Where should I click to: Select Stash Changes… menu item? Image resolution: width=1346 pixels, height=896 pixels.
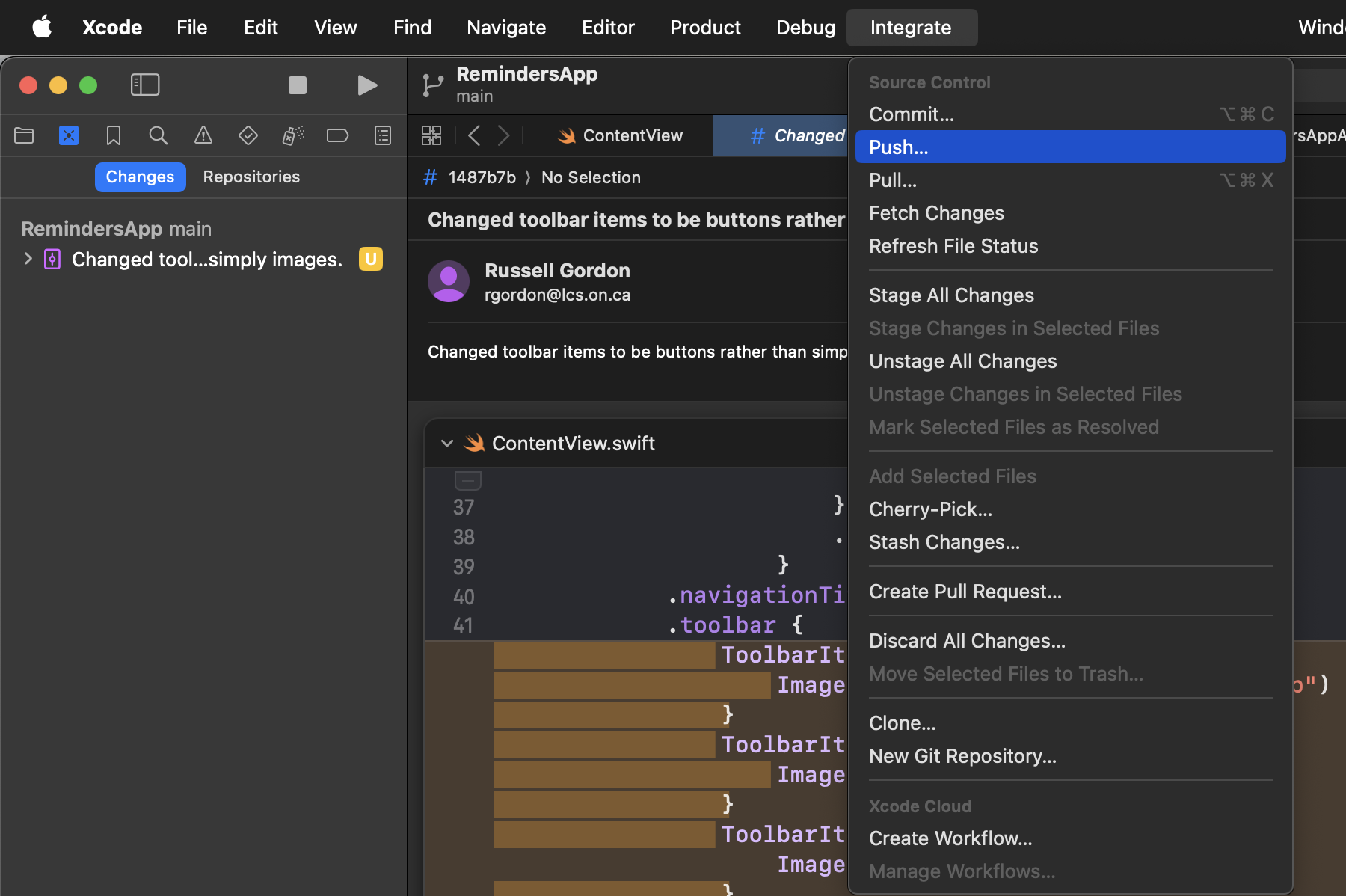[x=944, y=542]
